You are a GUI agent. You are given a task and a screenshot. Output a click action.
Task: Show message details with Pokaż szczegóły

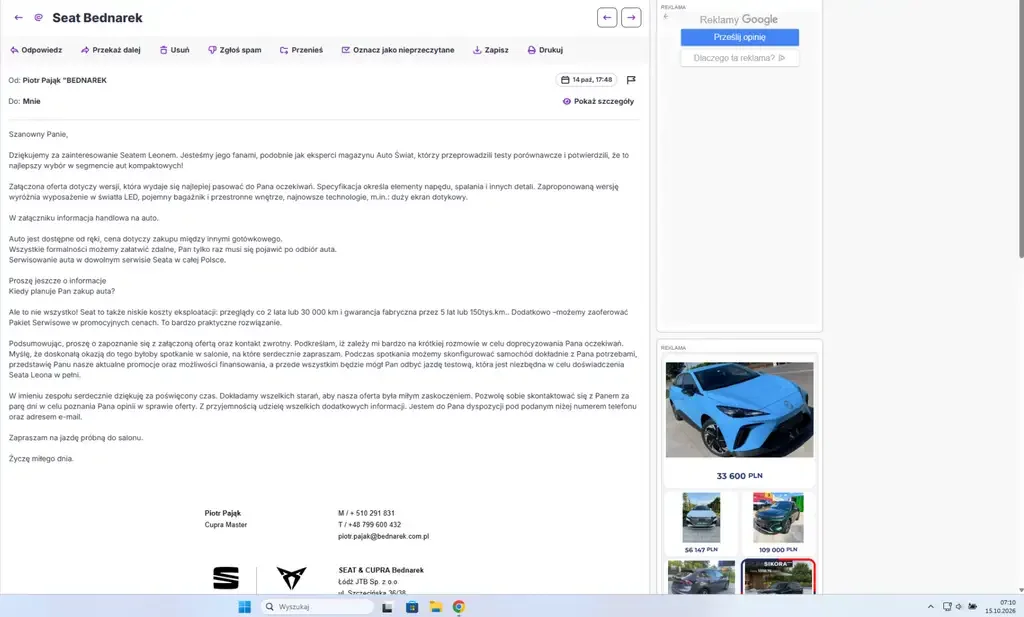coord(598,101)
